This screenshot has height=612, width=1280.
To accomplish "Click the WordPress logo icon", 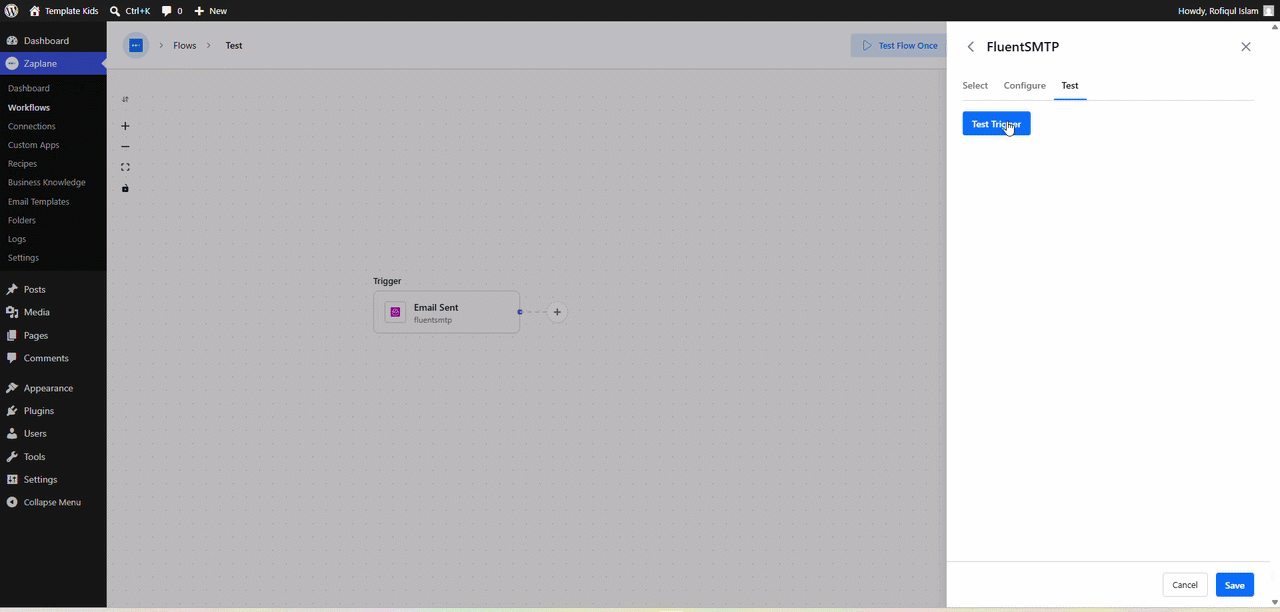I will pyautogui.click(x=11, y=10).
